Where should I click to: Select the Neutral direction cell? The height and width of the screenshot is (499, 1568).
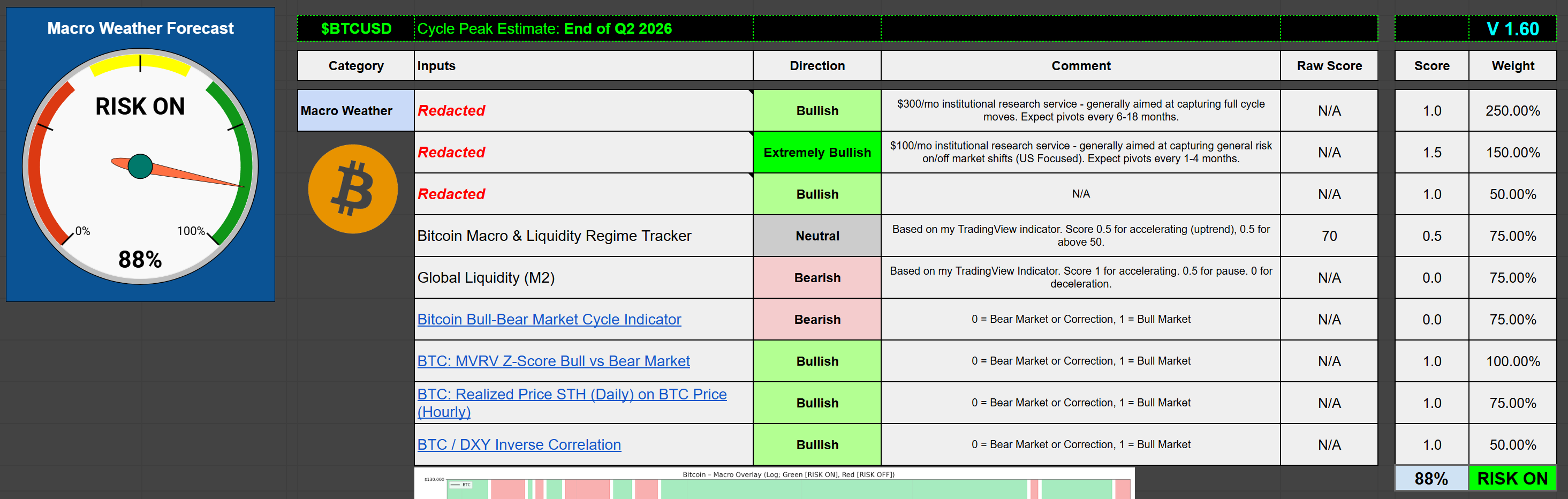pyautogui.click(x=816, y=236)
